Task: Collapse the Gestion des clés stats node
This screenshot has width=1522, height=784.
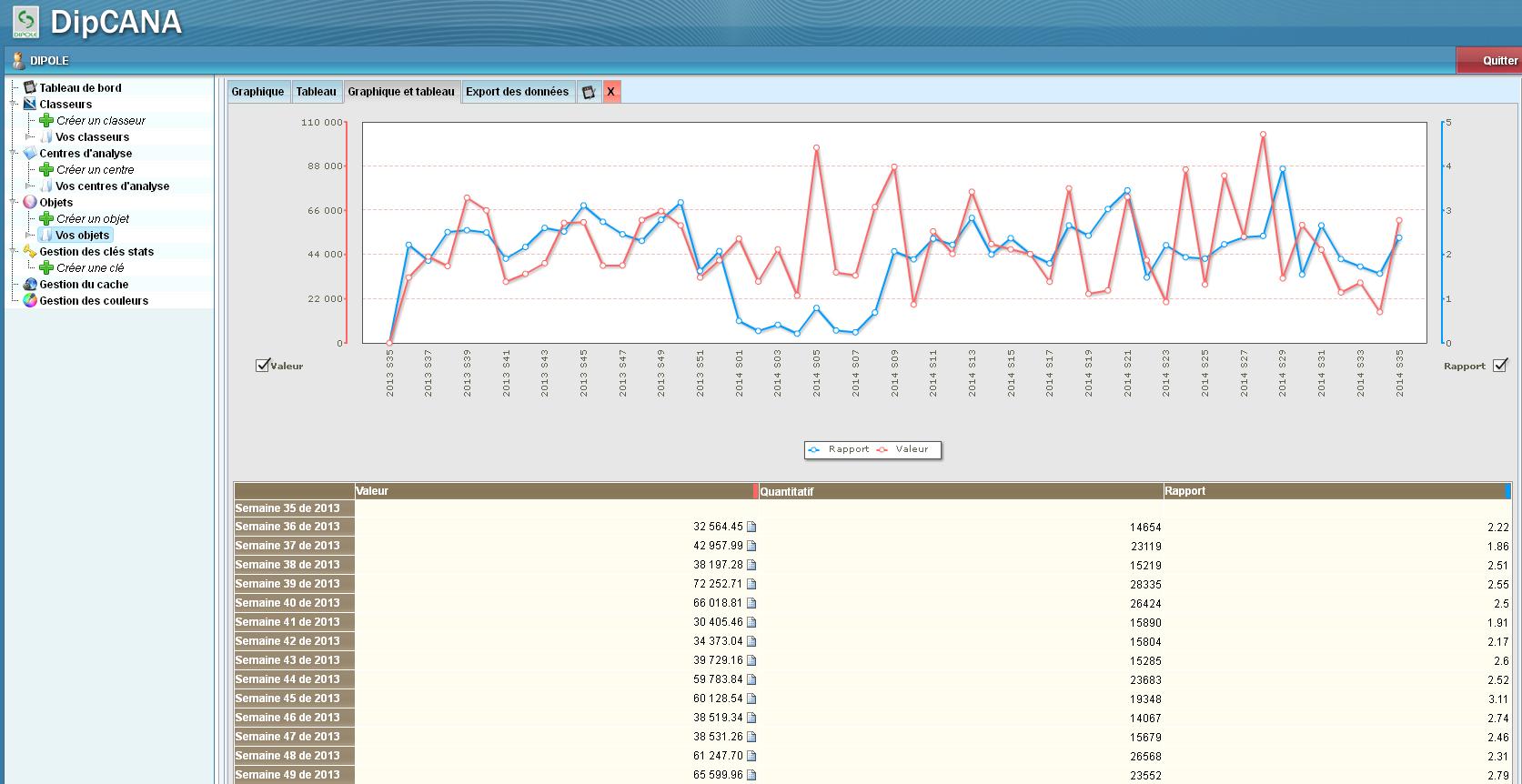Action: pyautogui.click(x=15, y=251)
